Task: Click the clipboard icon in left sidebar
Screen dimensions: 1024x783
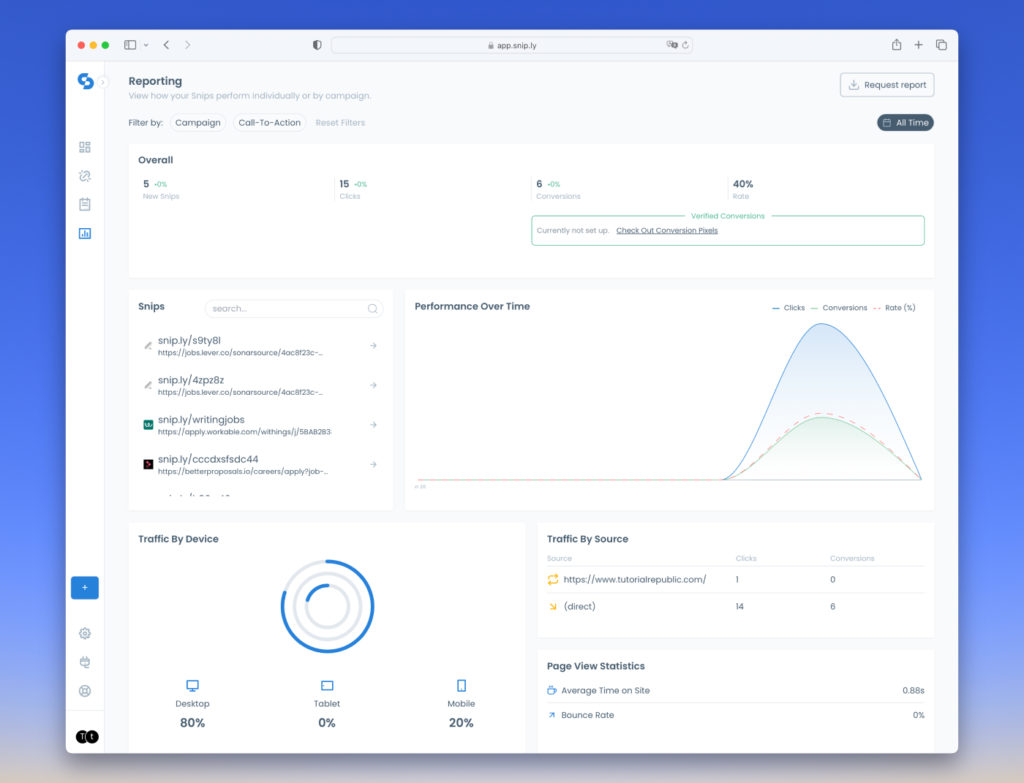Action: pos(85,204)
